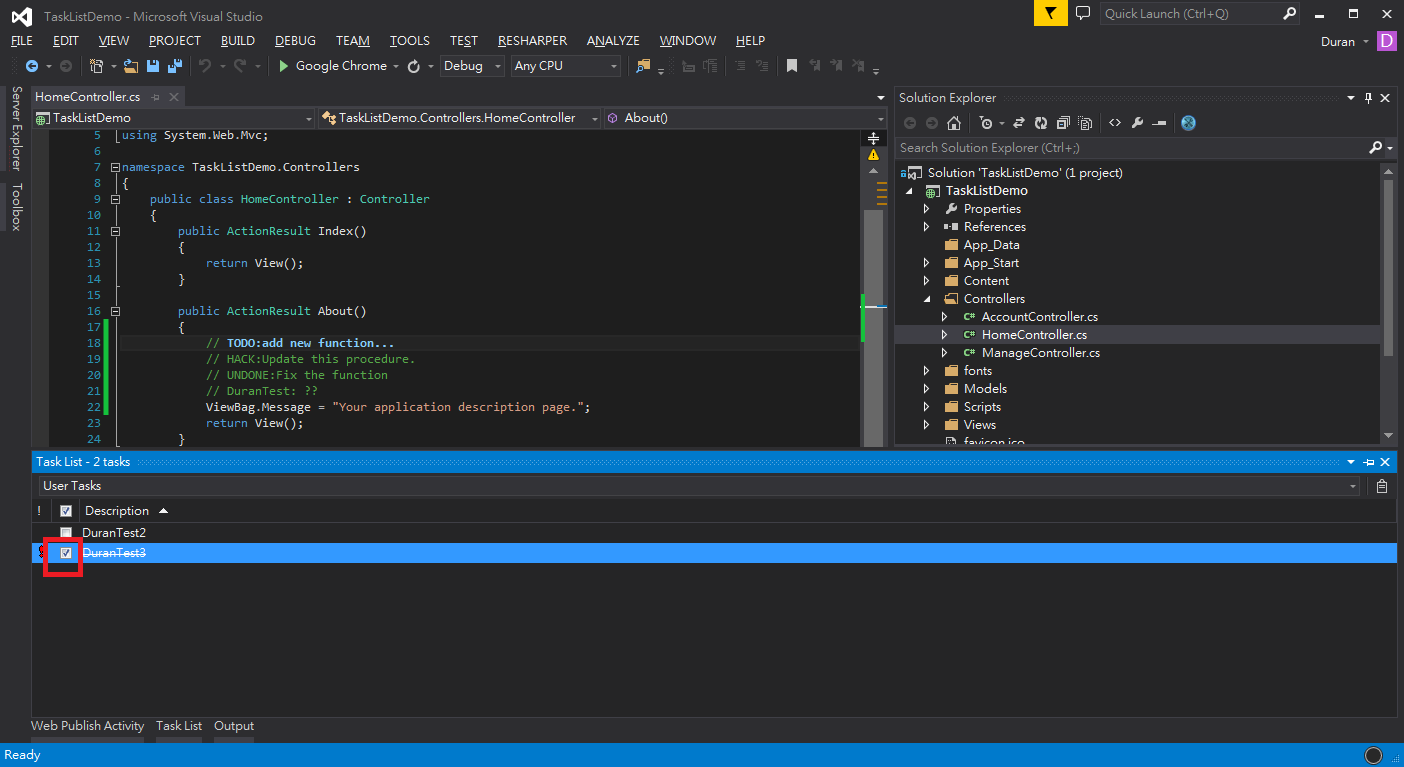Check the DuranTest2 task checkbox
The width and height of the screenshot is (1404, 767).
[x=66, y=533]
